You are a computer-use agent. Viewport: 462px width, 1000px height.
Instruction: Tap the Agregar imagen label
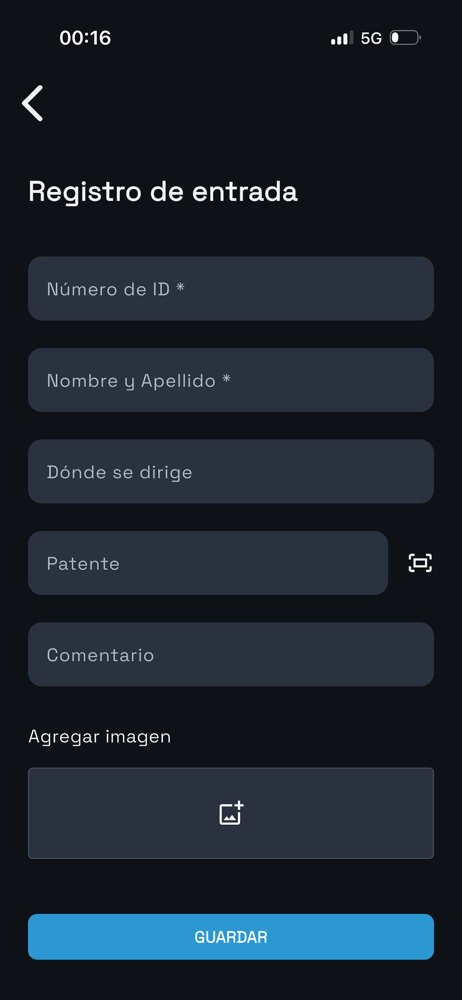pyautogui.click(x=100, y=737)
